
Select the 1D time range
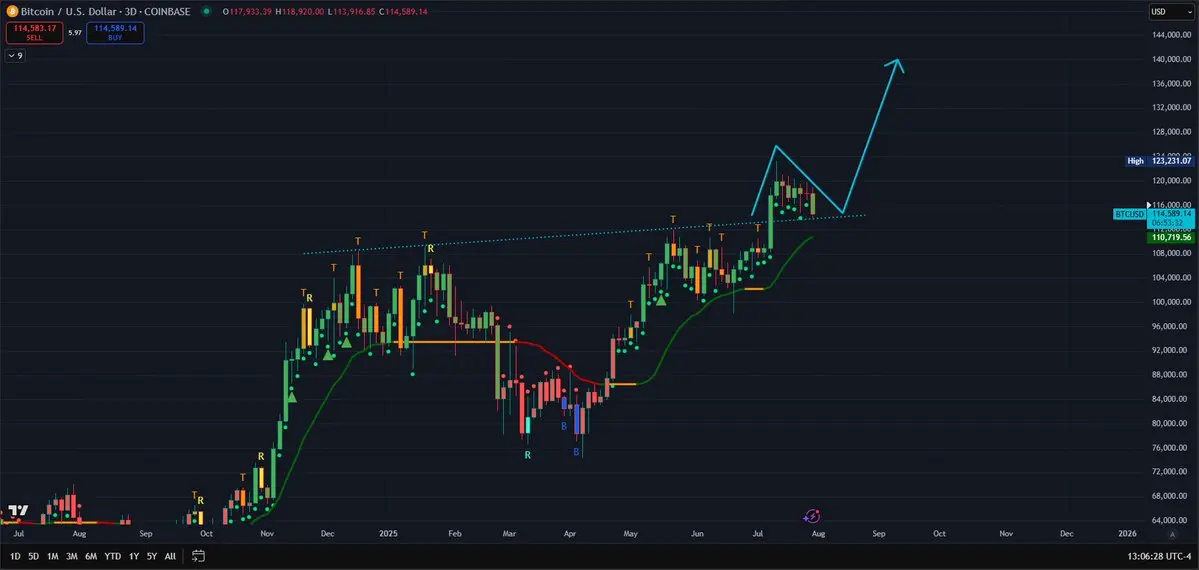click(x=15, y=556)
